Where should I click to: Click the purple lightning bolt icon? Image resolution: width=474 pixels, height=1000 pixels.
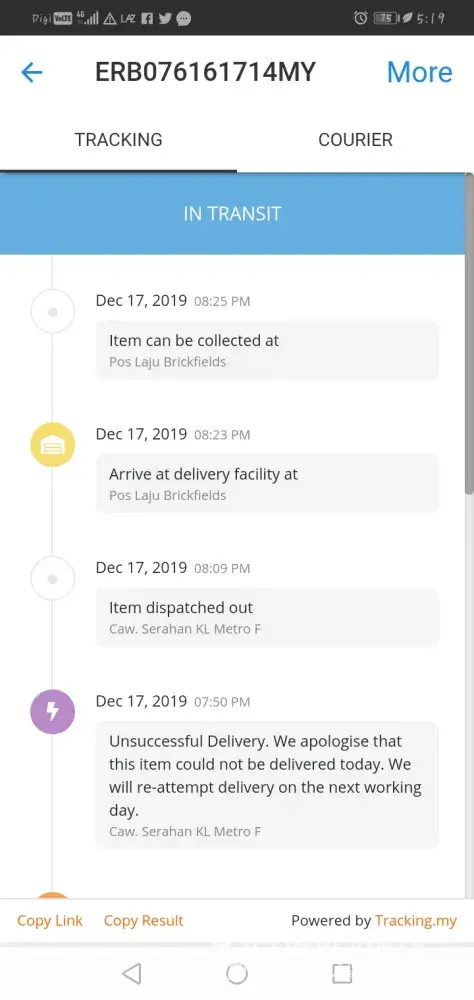pyautogui.click(x=53, y=712)
